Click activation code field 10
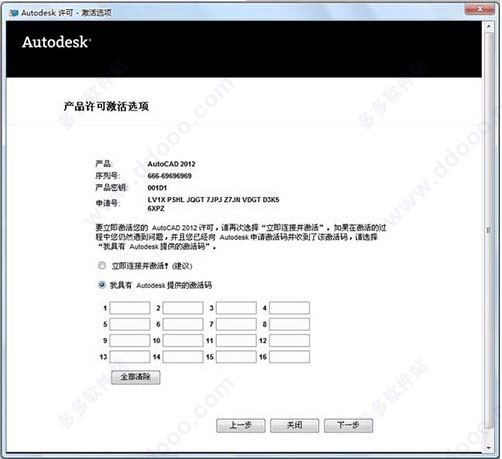 [x=183, y=340]
